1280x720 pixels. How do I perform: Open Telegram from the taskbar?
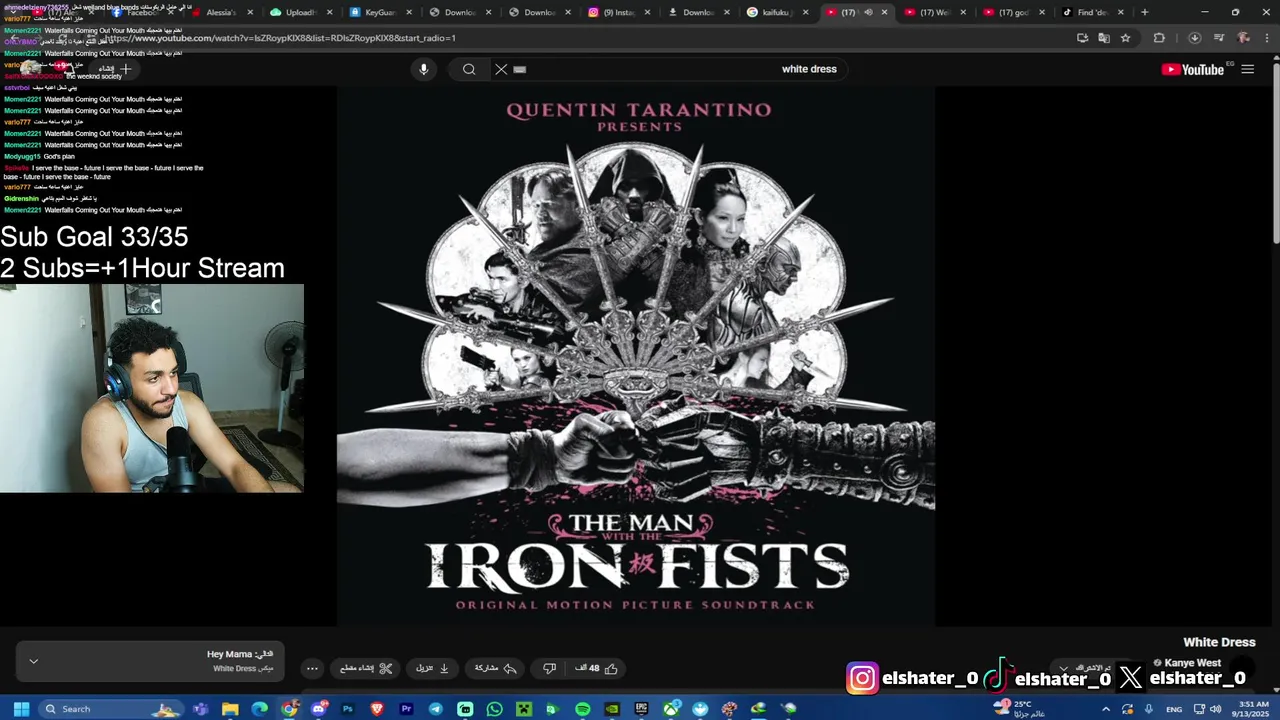(435, 709)
